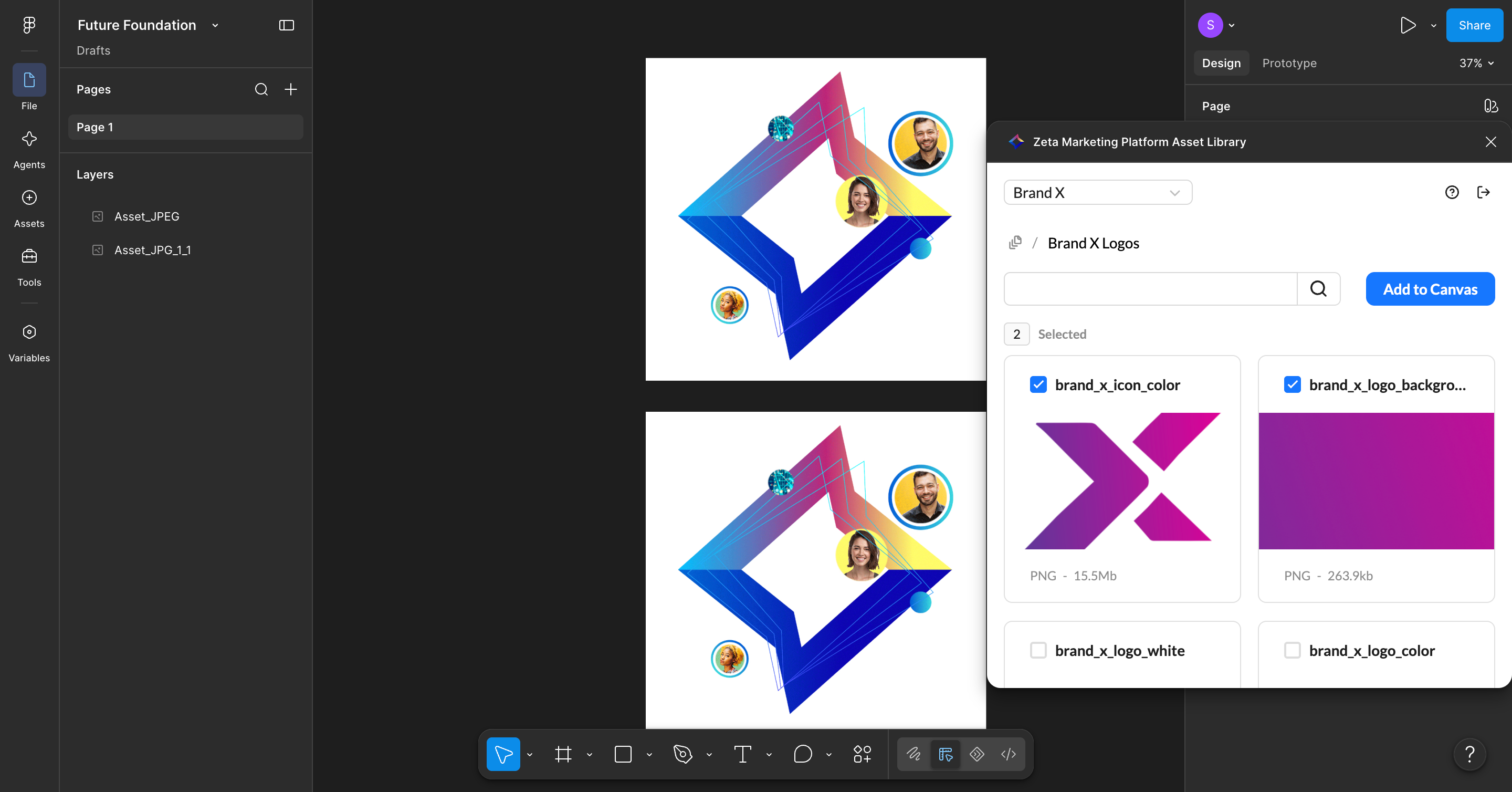Open the File sidebar panel

[29, 88]
